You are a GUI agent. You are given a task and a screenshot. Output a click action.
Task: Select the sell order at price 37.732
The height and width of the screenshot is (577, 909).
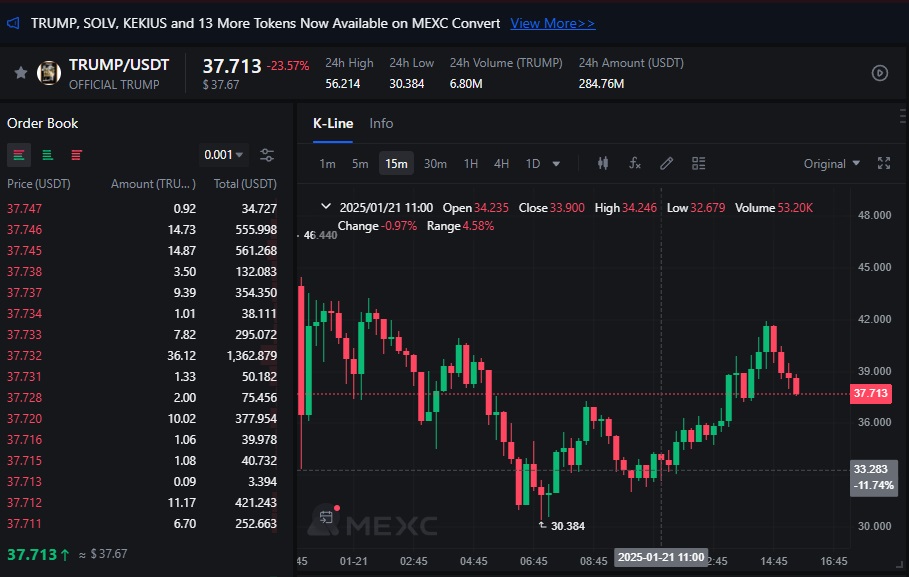(141, 355)
